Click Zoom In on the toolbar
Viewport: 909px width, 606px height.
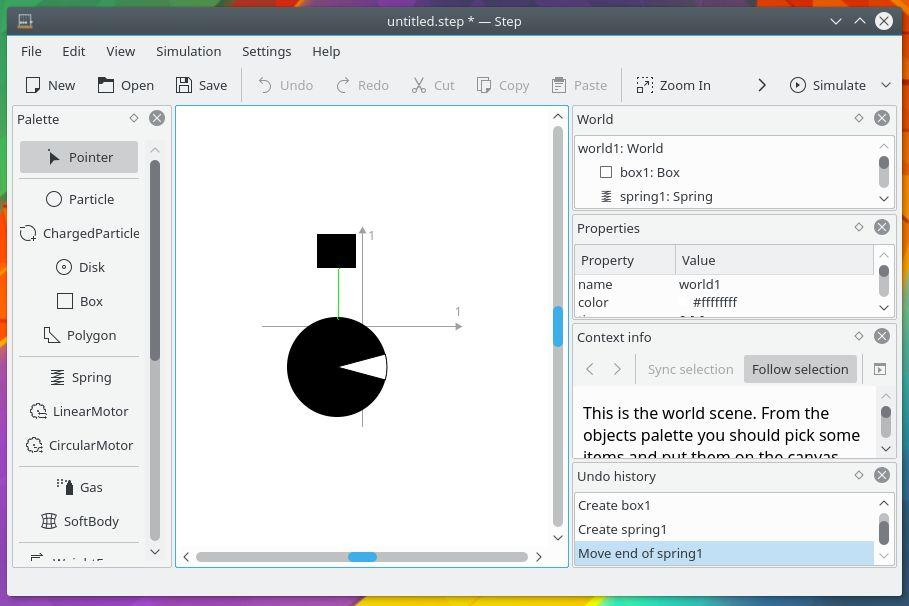click(673, 85)
